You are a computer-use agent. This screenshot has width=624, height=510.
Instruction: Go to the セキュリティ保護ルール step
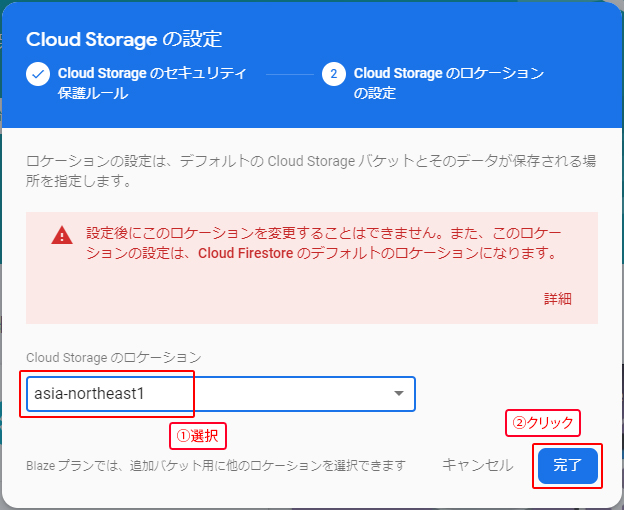(x=150, y=83)
